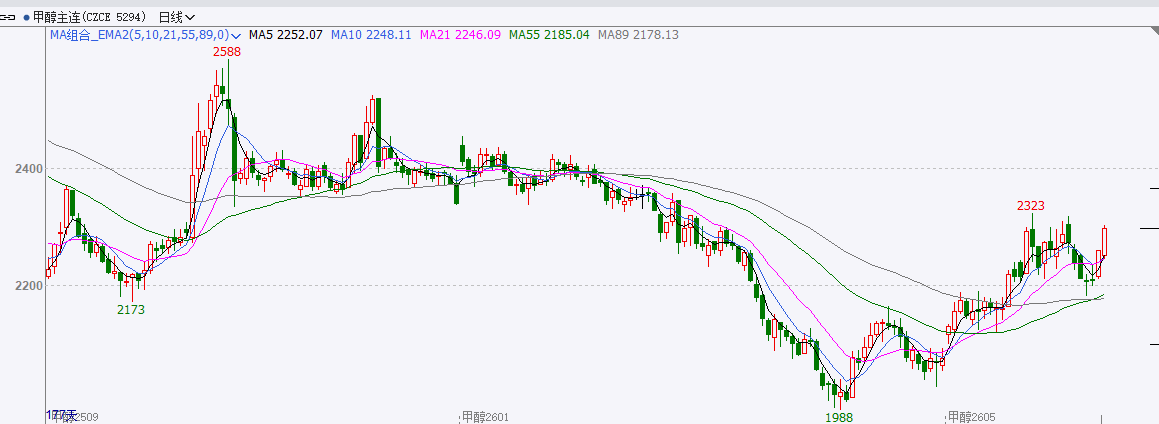1159x424 pixels.
Task: Click the 177天 day count label
Action: coord(62,415)
